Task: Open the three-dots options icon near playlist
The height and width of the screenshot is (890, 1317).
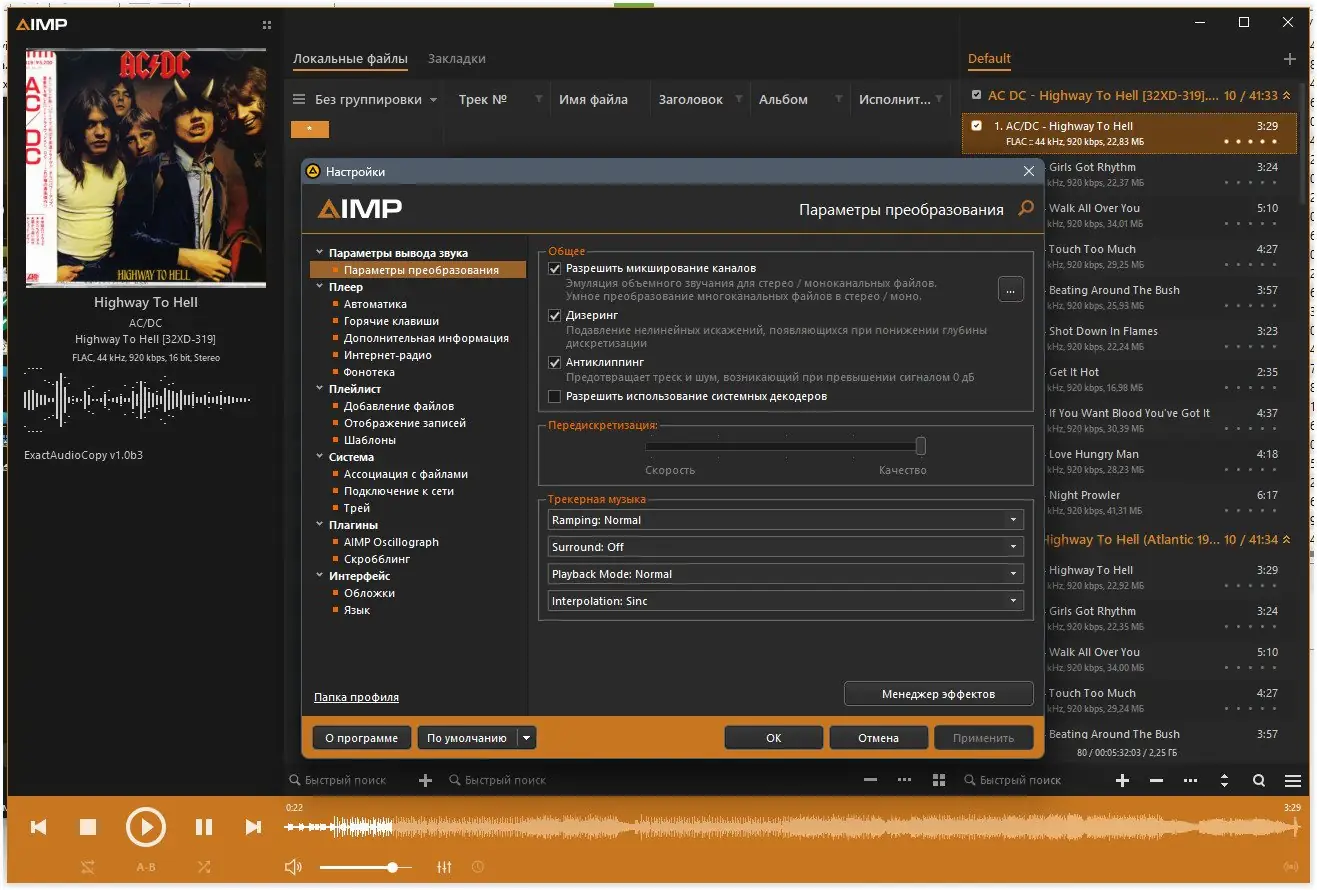Action: pyautogui.click(x=1190, y=780)
